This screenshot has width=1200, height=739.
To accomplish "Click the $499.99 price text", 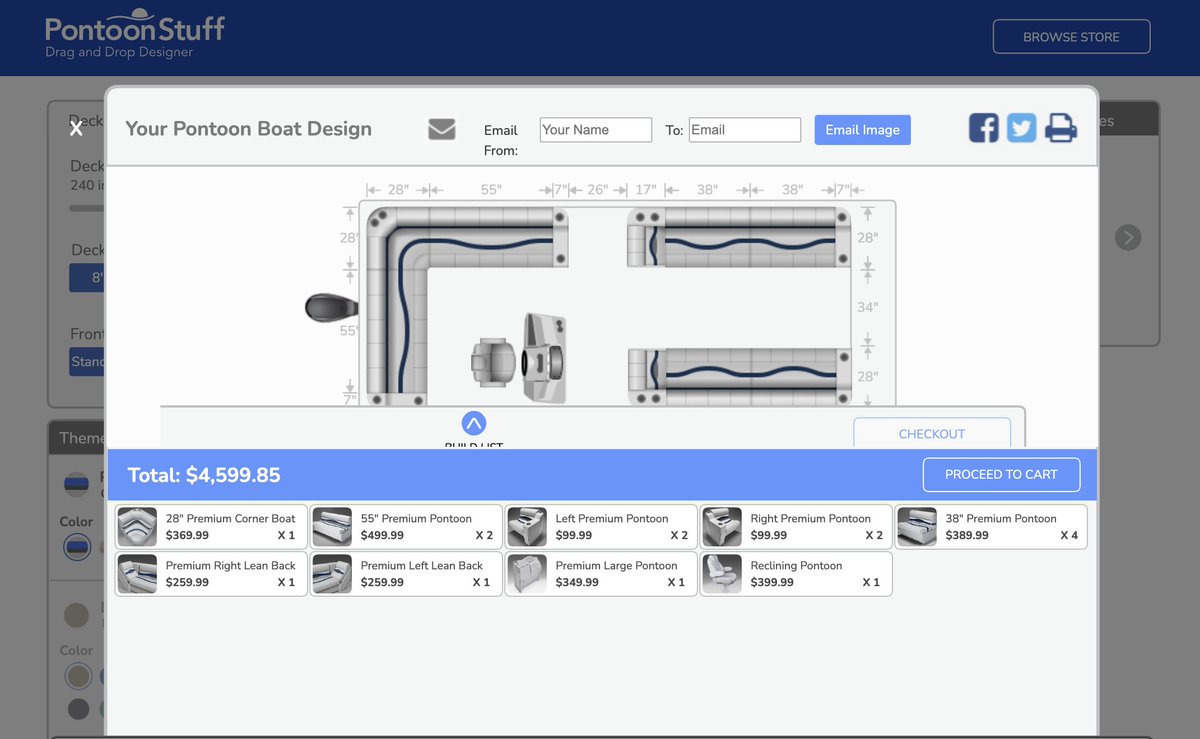I will click(382, 535).
